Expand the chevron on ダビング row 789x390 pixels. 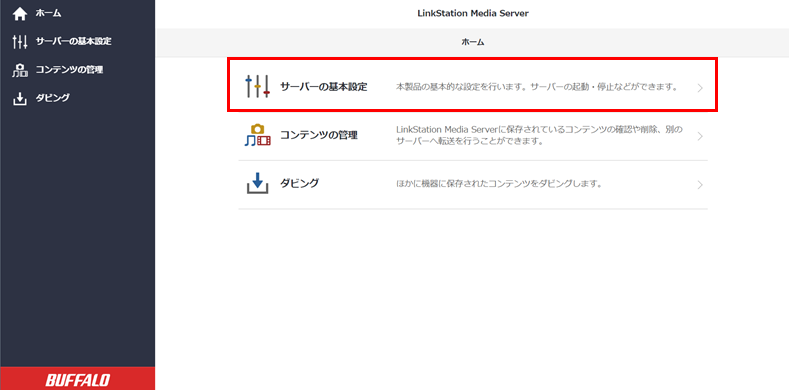pos(700,185)
